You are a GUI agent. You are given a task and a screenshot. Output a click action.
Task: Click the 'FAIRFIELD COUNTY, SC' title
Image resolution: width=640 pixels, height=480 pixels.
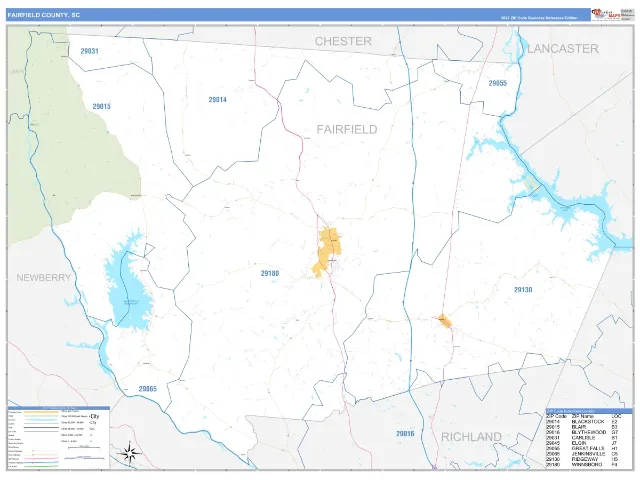click(x=44, y=15)
